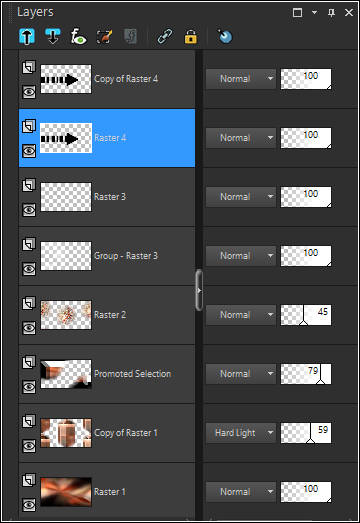Viewport: 360px width, 523px height.
Task: Click the layer type icon of Raster 4
Action: point(29,126)
